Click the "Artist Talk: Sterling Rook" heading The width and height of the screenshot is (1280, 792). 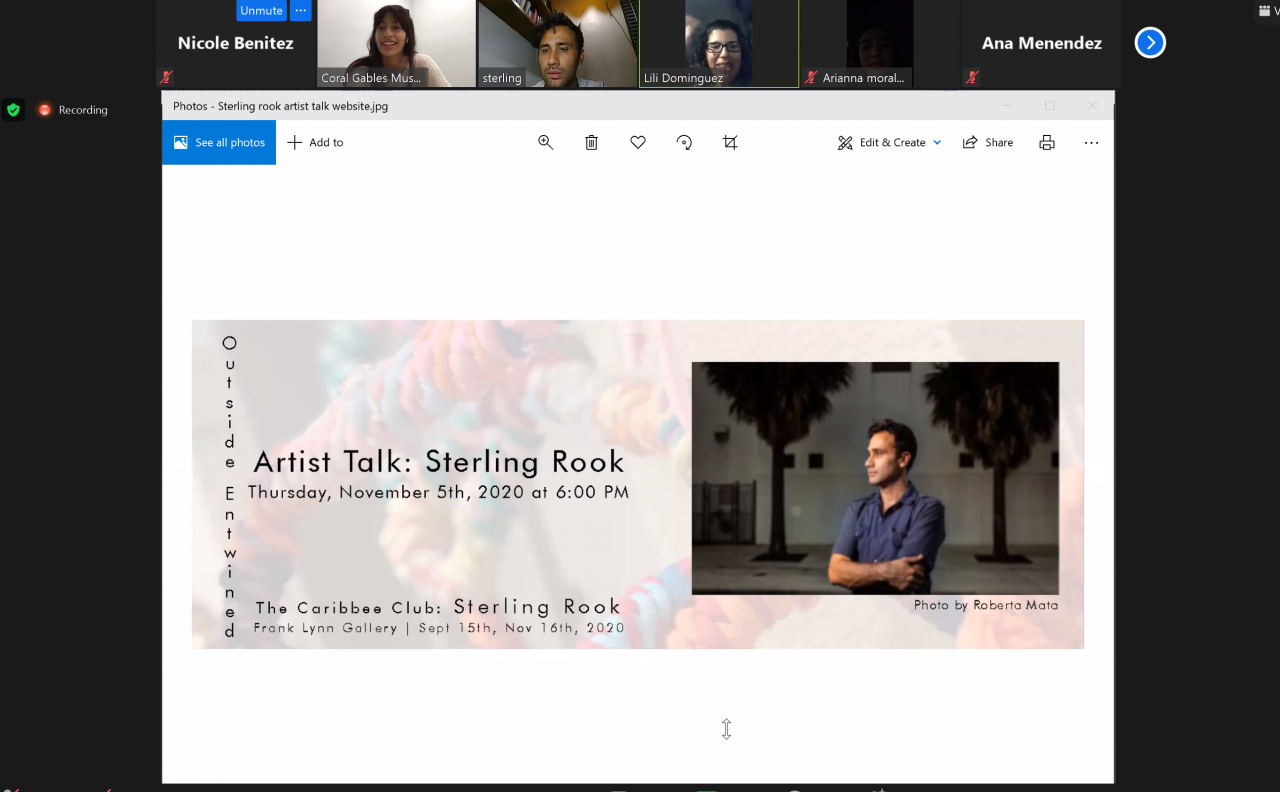(x=439, y=461)
